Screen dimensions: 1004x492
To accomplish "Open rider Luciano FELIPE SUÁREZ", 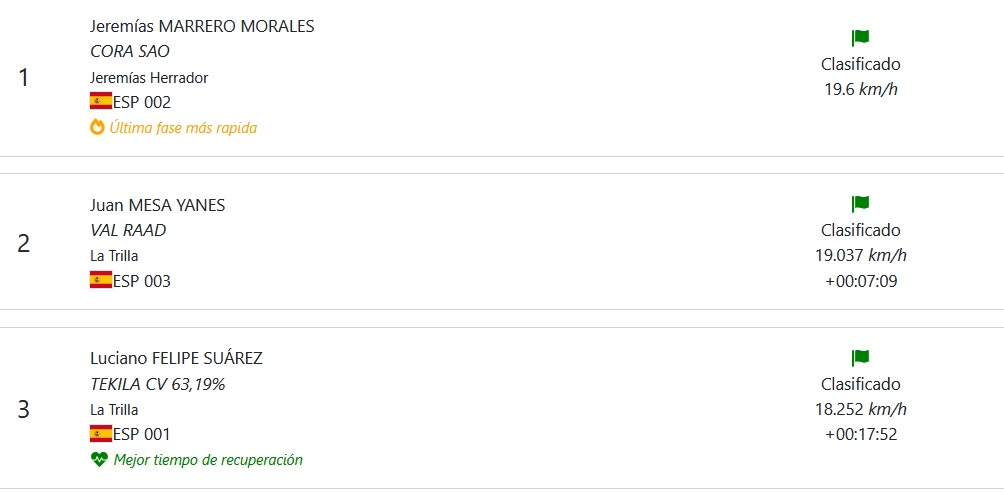I will click(x=176, y=359).
